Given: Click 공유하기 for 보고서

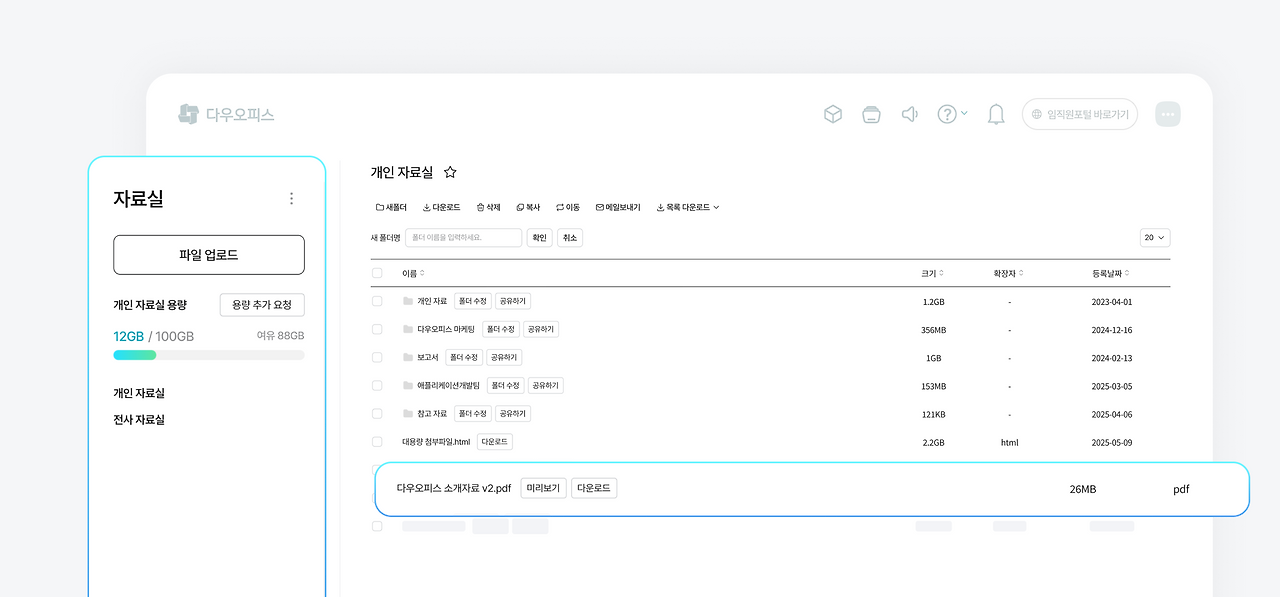Looking at the screenshot, I should point(505,357).
